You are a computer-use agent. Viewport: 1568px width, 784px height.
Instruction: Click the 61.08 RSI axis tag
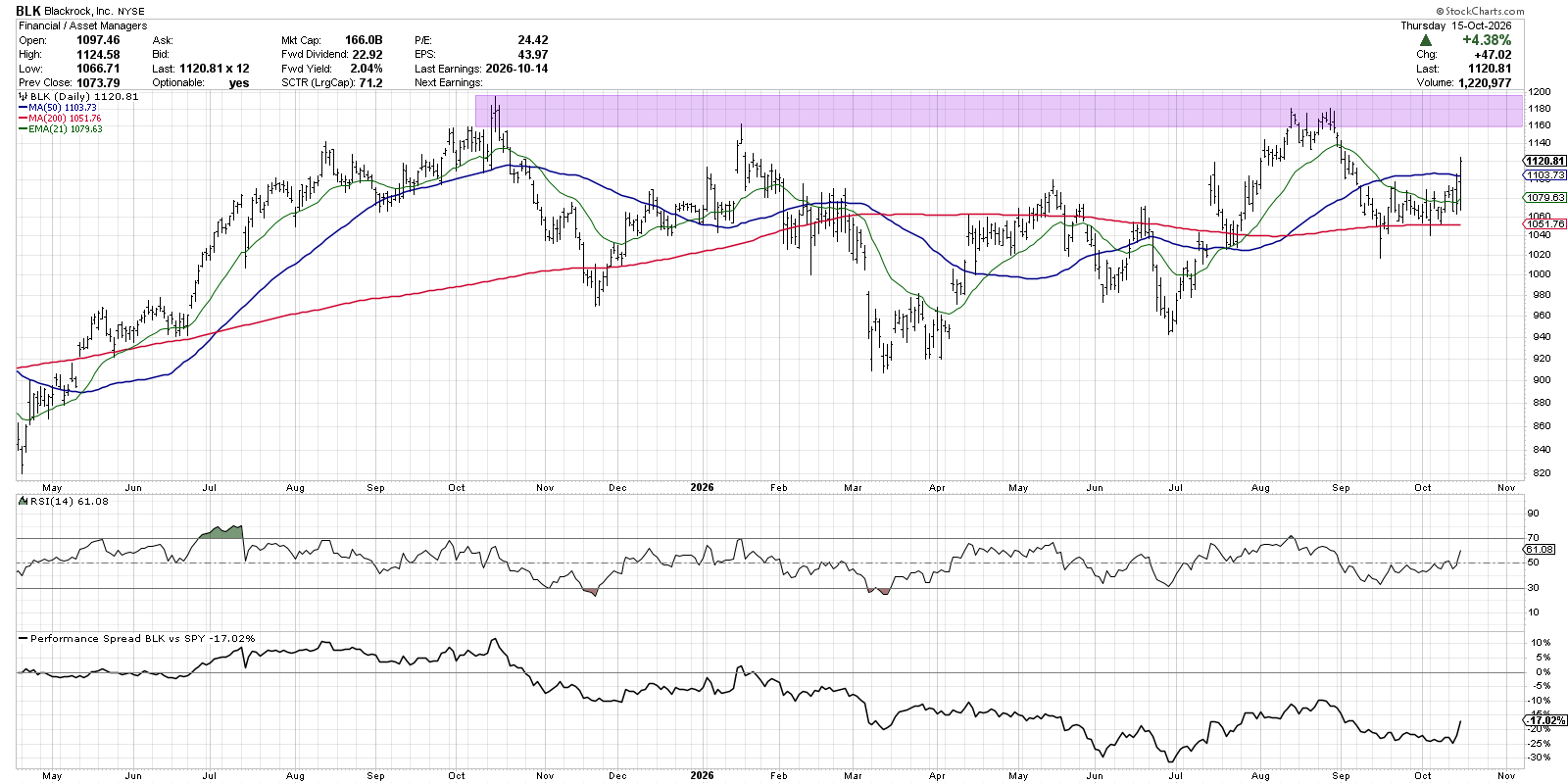[1540, 549]
